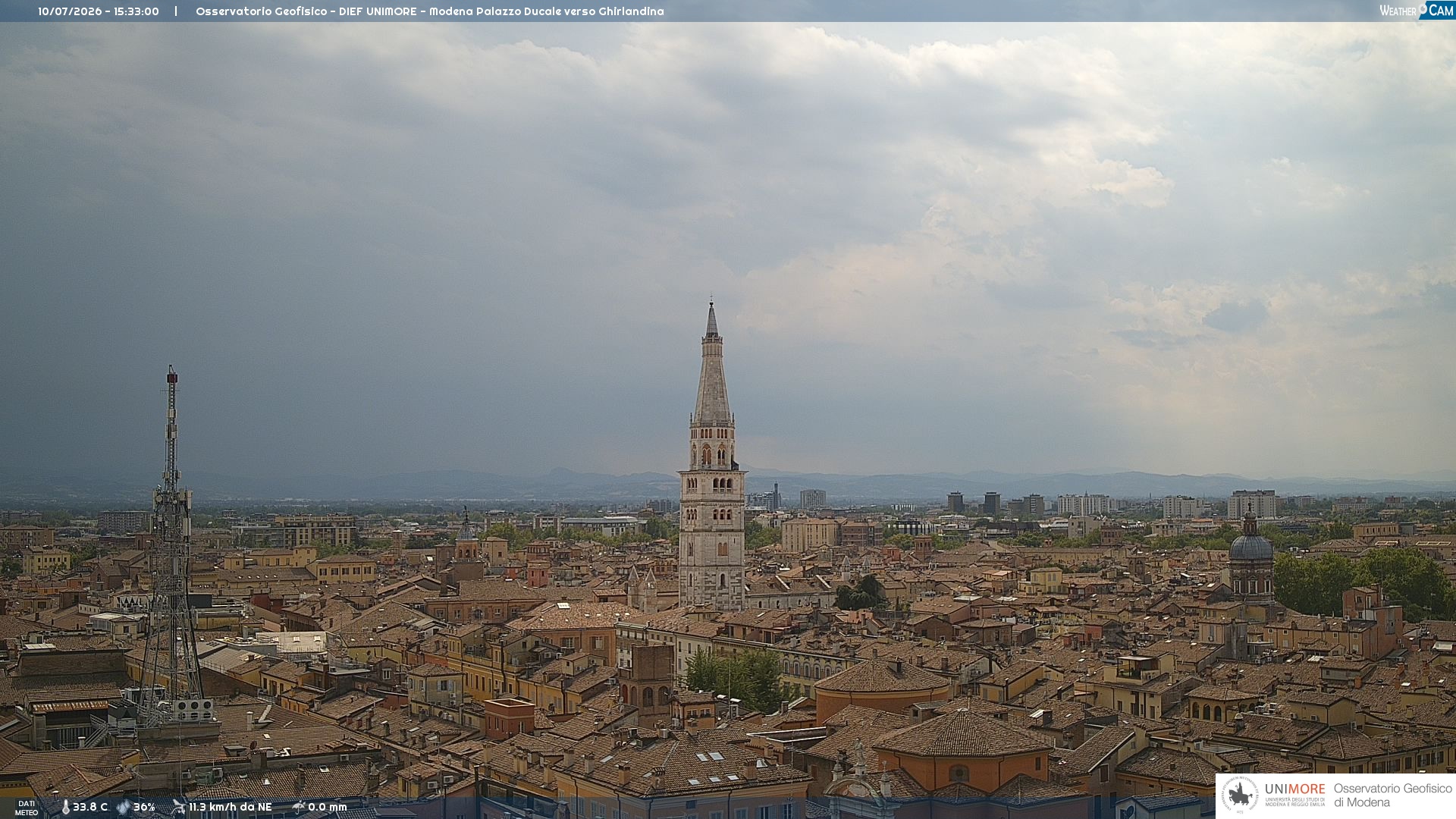The width and height of the screenshot is (1456, 819).
Task: Click the temperature reading 33.8 C
Action: click(x=90, y=808)
